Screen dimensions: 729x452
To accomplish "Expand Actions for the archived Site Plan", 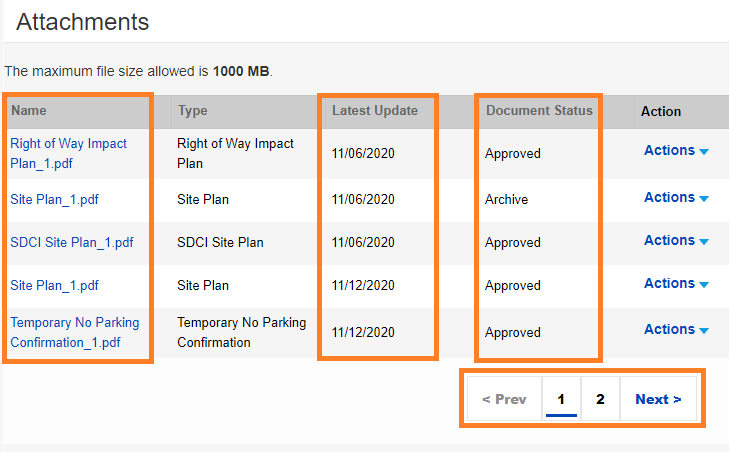I will click(676, 198).
